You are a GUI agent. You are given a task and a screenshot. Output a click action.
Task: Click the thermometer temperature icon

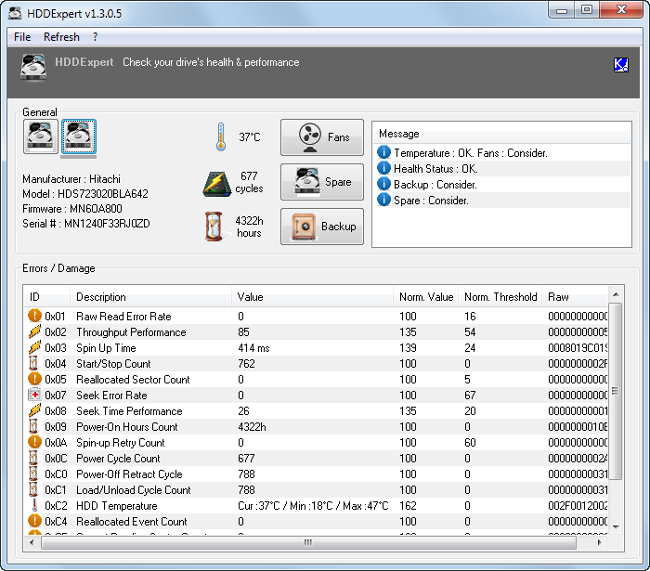221,137
